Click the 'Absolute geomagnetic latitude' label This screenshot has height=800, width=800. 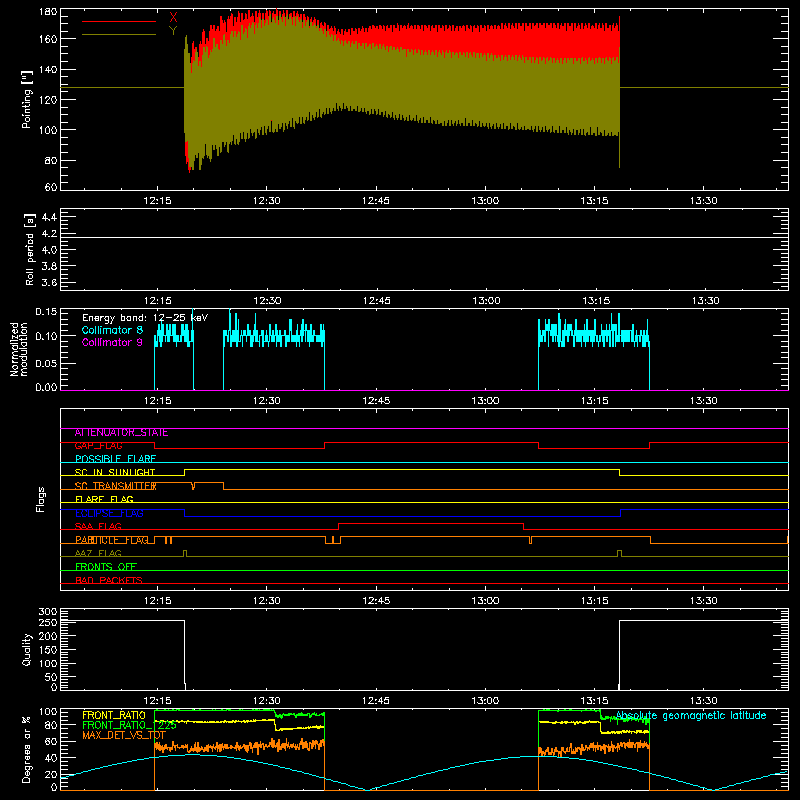coord(691,716)
